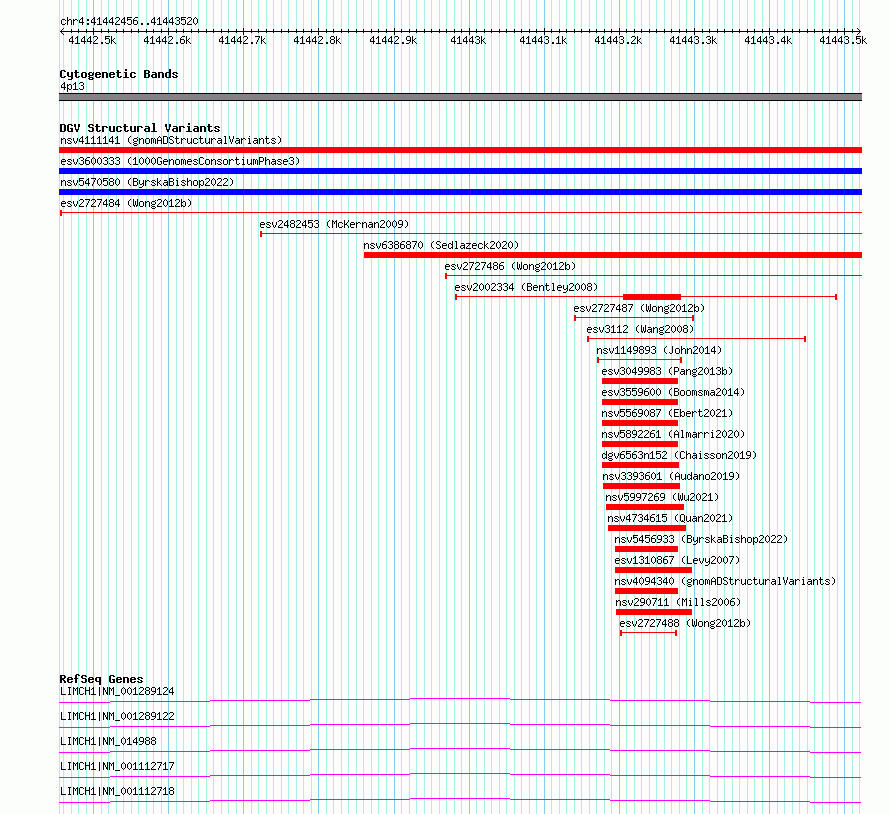Select dgv6563n152 Chaisson2019 label
The image size is (890, 814).
(679, 455)
